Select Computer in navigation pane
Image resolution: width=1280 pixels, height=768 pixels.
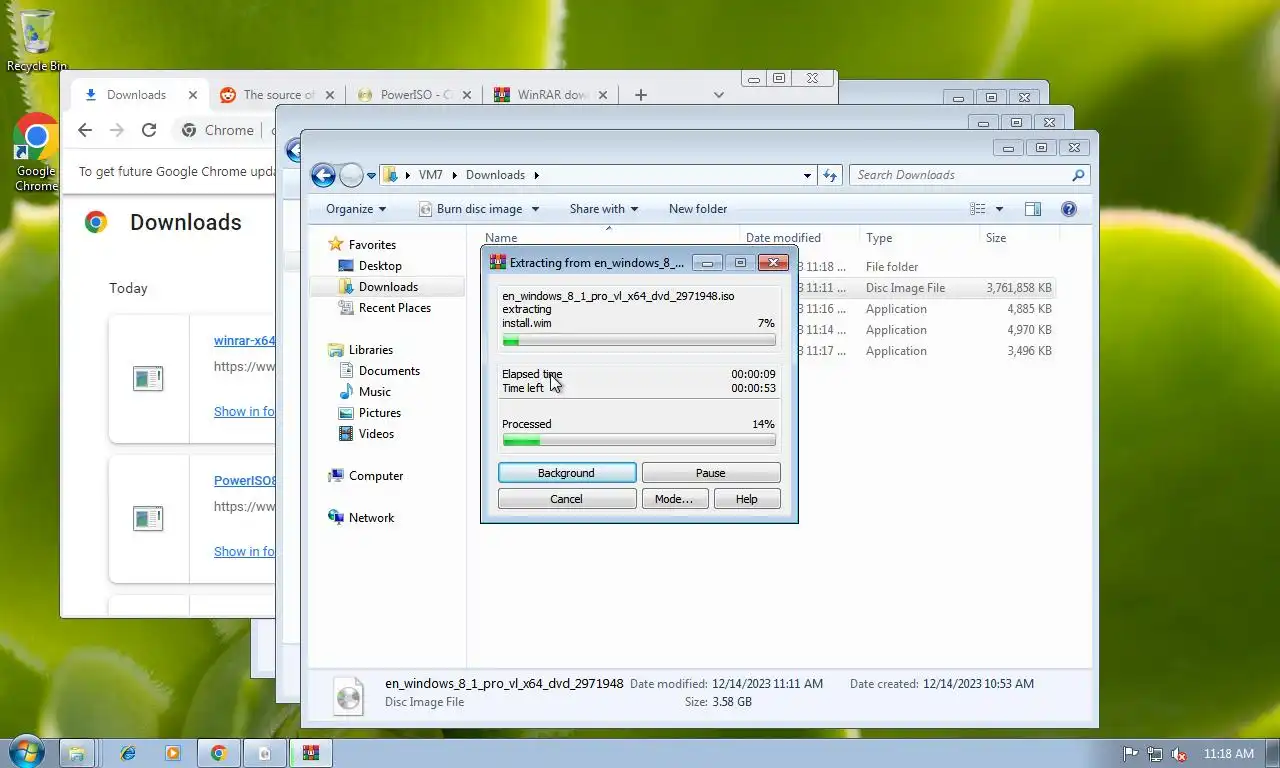[x=376, y=476]
